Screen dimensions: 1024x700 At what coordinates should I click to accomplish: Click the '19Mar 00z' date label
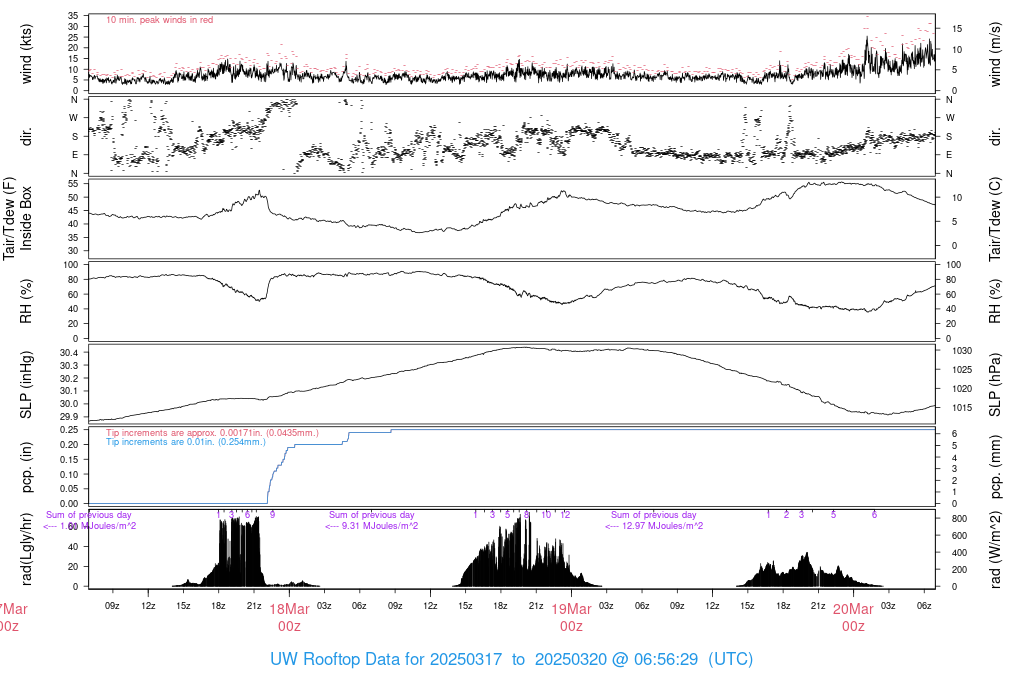[571, 618]
